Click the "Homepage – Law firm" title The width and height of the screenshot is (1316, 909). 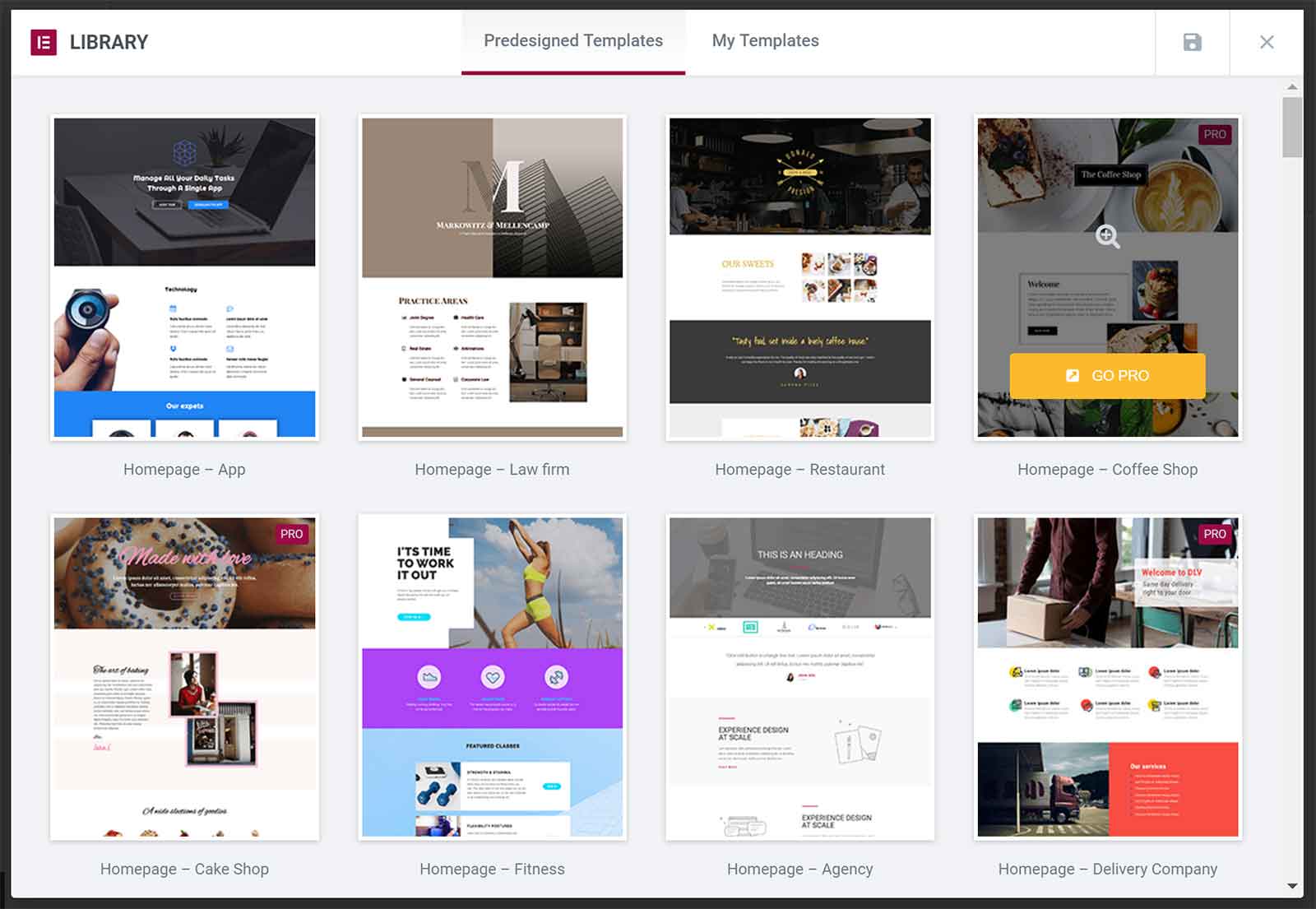pos(492,469)
